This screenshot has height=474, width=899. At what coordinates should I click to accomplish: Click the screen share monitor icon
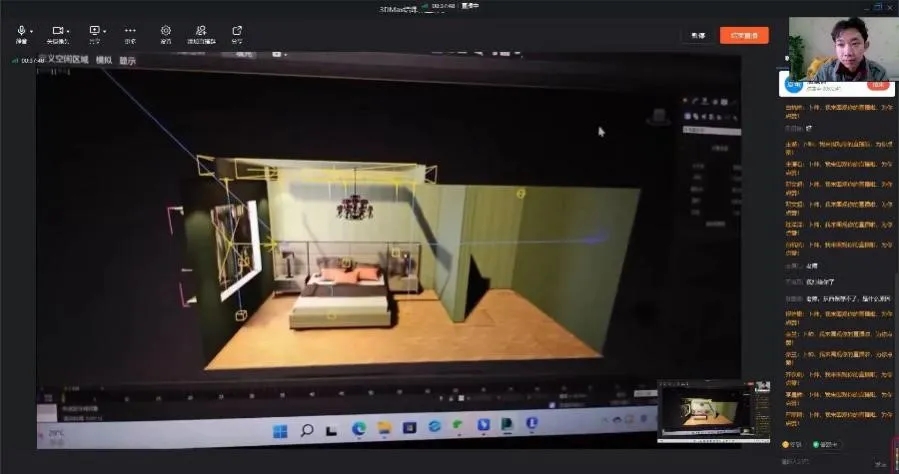pos(94,30)
